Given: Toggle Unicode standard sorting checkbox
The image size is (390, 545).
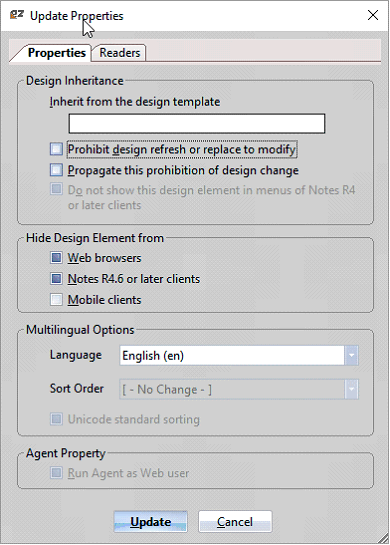Looking at the screenshot, I should coord(56,419).
